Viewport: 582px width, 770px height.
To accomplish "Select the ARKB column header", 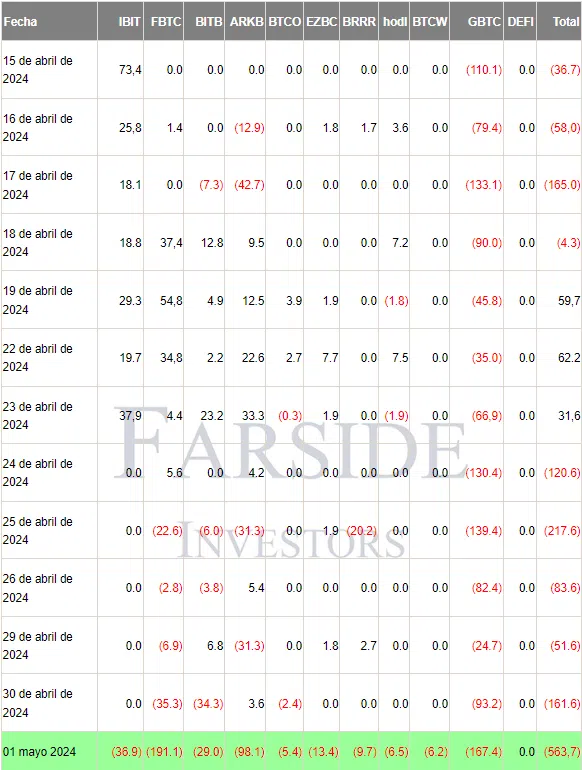I will coord(246,21).
